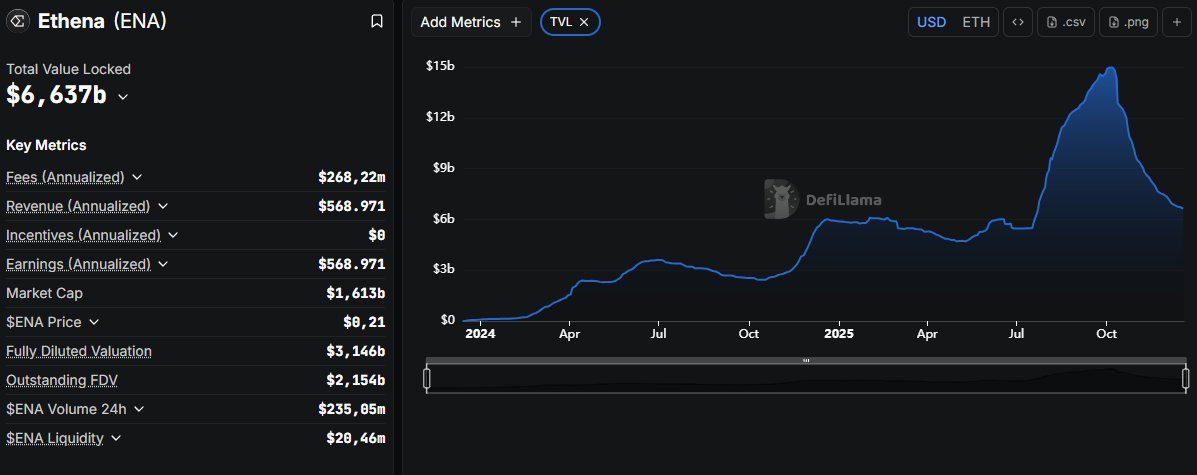Switch chart denomination to ETH
The height and width of the screenshot is (475, 1197).
[976, 22]
